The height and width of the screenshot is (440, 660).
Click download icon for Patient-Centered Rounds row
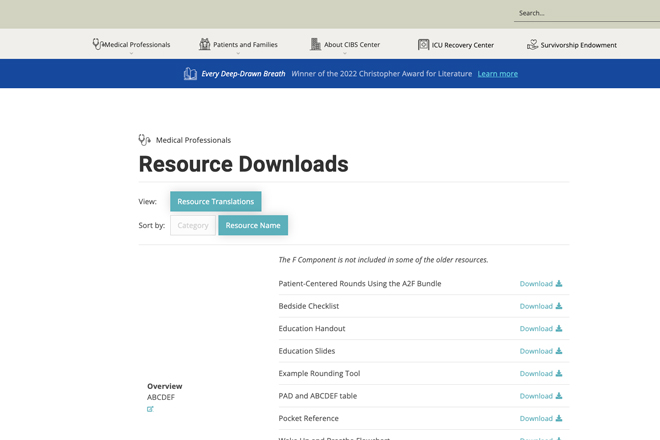coord(559,283)
